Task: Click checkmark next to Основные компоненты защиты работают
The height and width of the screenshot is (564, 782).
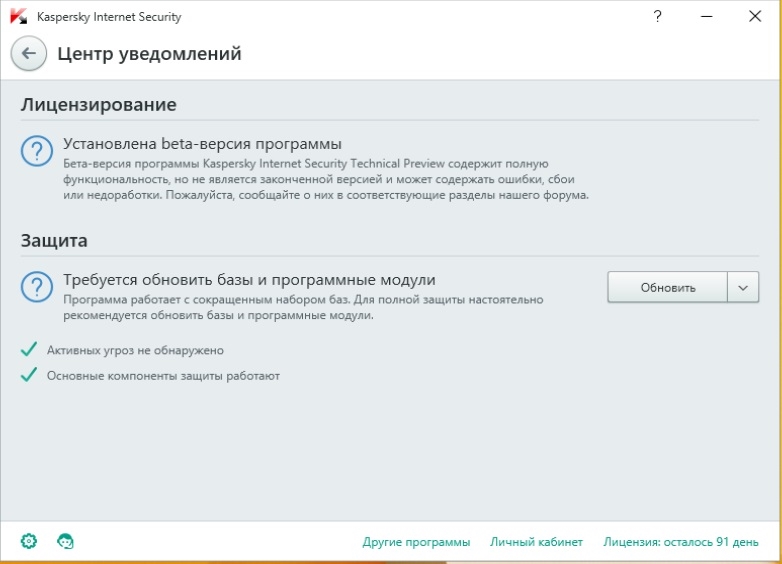Action: [x=29, y=375]
